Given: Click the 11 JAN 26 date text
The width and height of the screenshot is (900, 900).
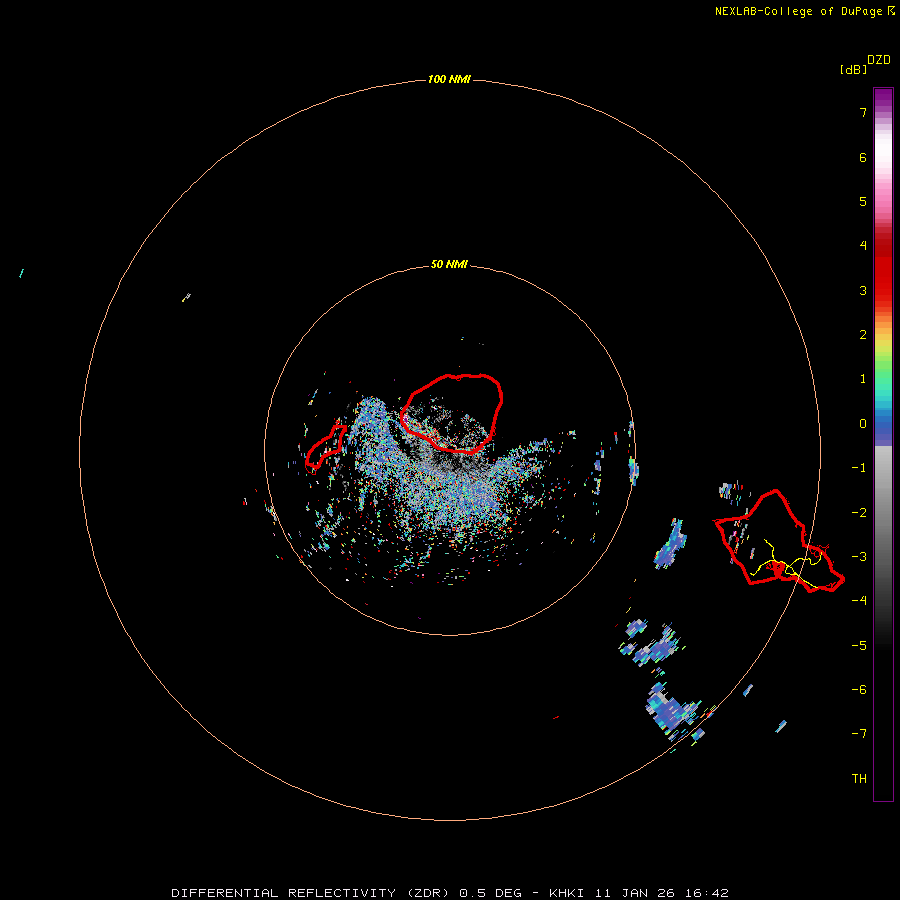Looking at the screenshot, I should pos(634,893).
